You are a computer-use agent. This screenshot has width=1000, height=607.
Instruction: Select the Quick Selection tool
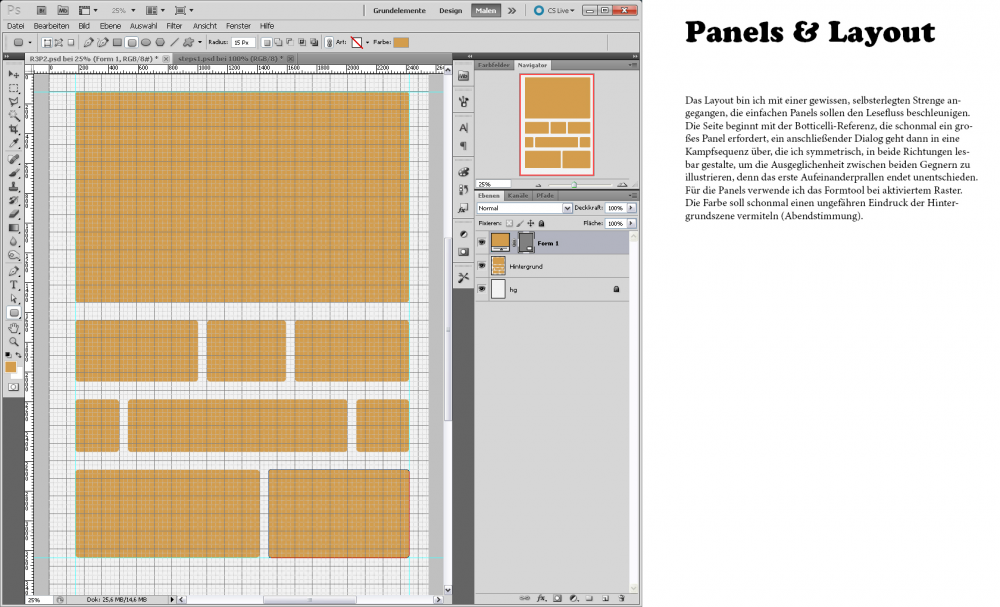click(13, 115)
